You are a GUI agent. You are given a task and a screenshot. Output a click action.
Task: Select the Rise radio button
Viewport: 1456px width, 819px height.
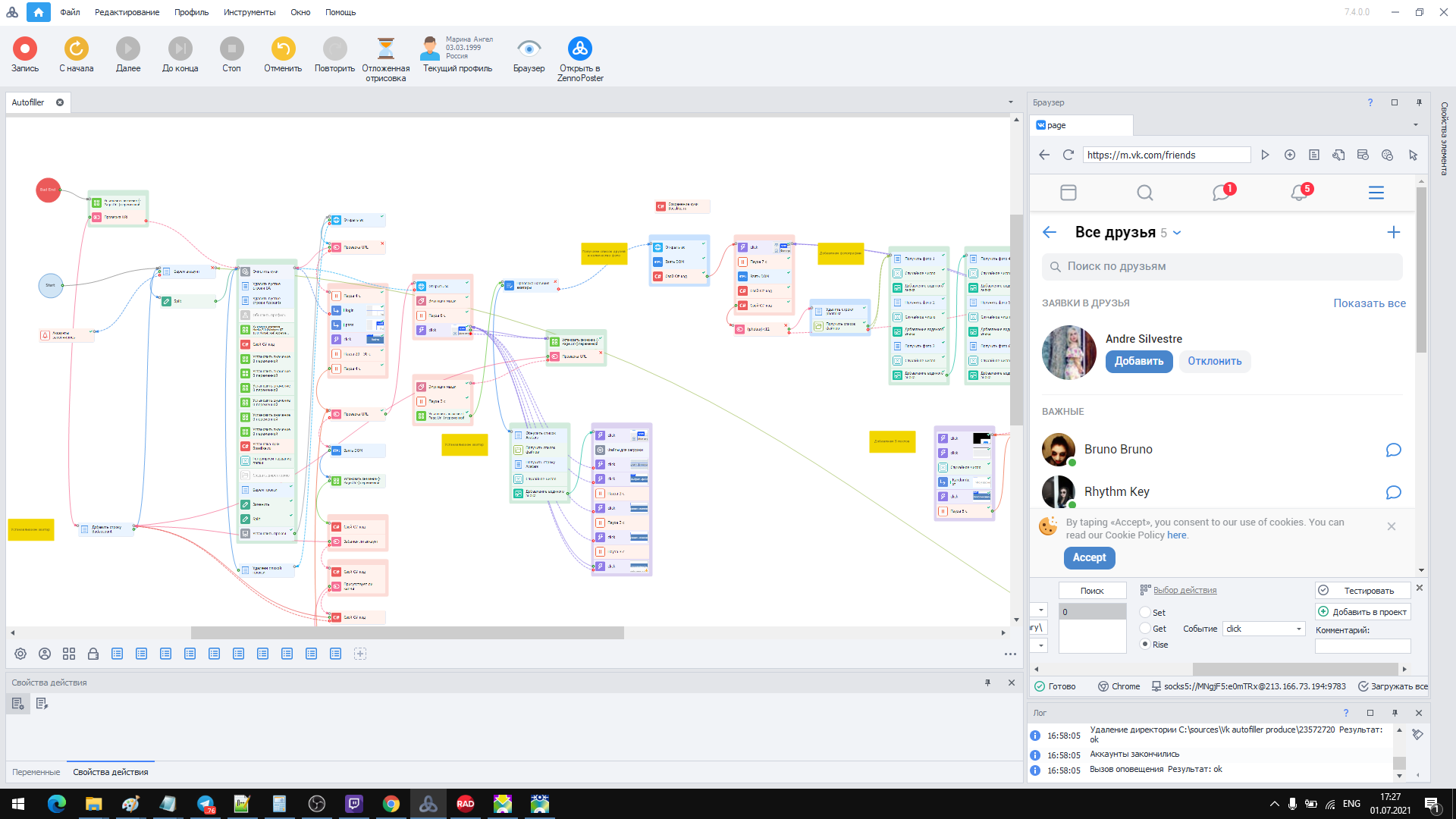[1145, 645]
